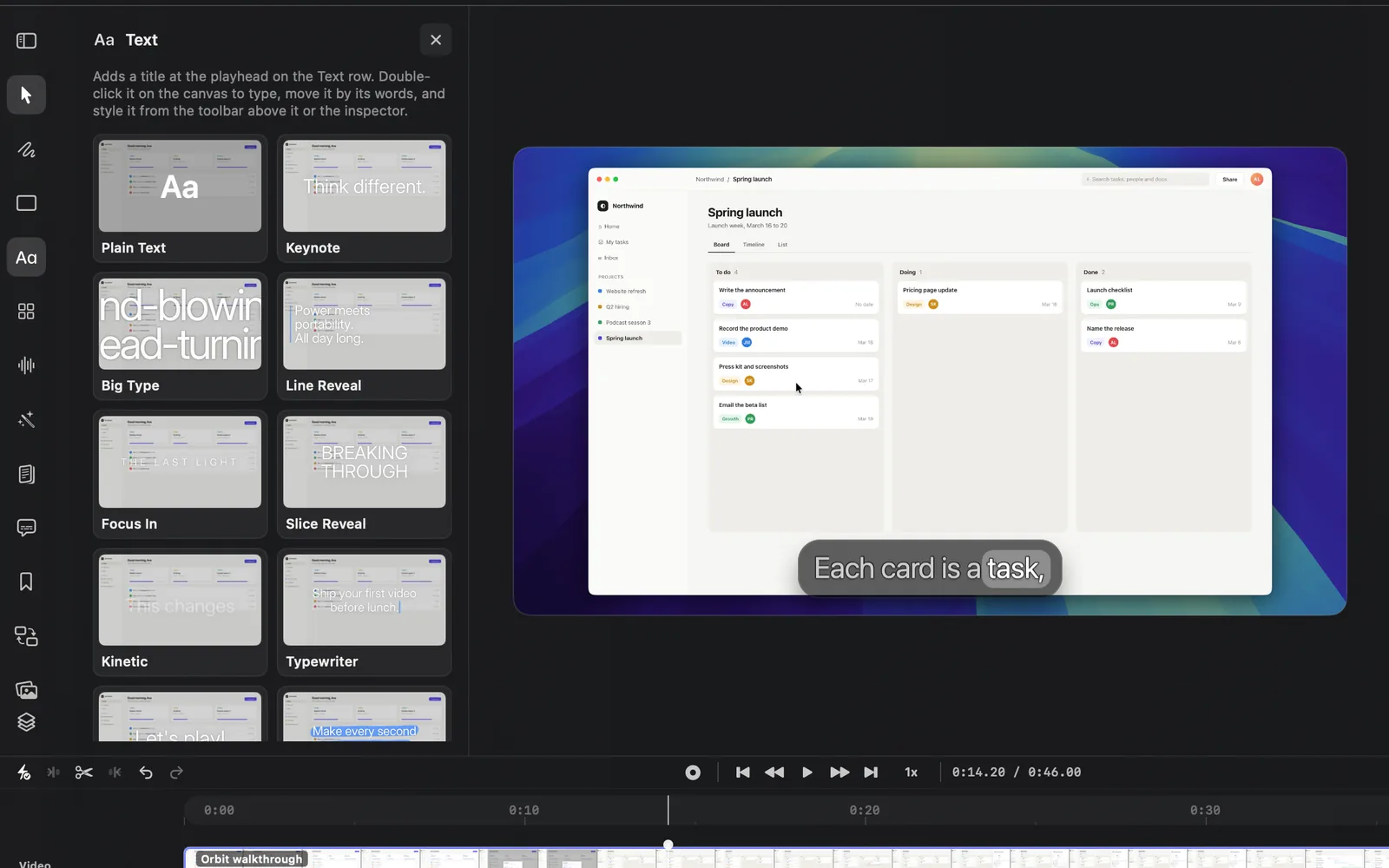The image size is (1389, 868).
Task: Click the fast-forward button
Action: (x=839, y=773)
